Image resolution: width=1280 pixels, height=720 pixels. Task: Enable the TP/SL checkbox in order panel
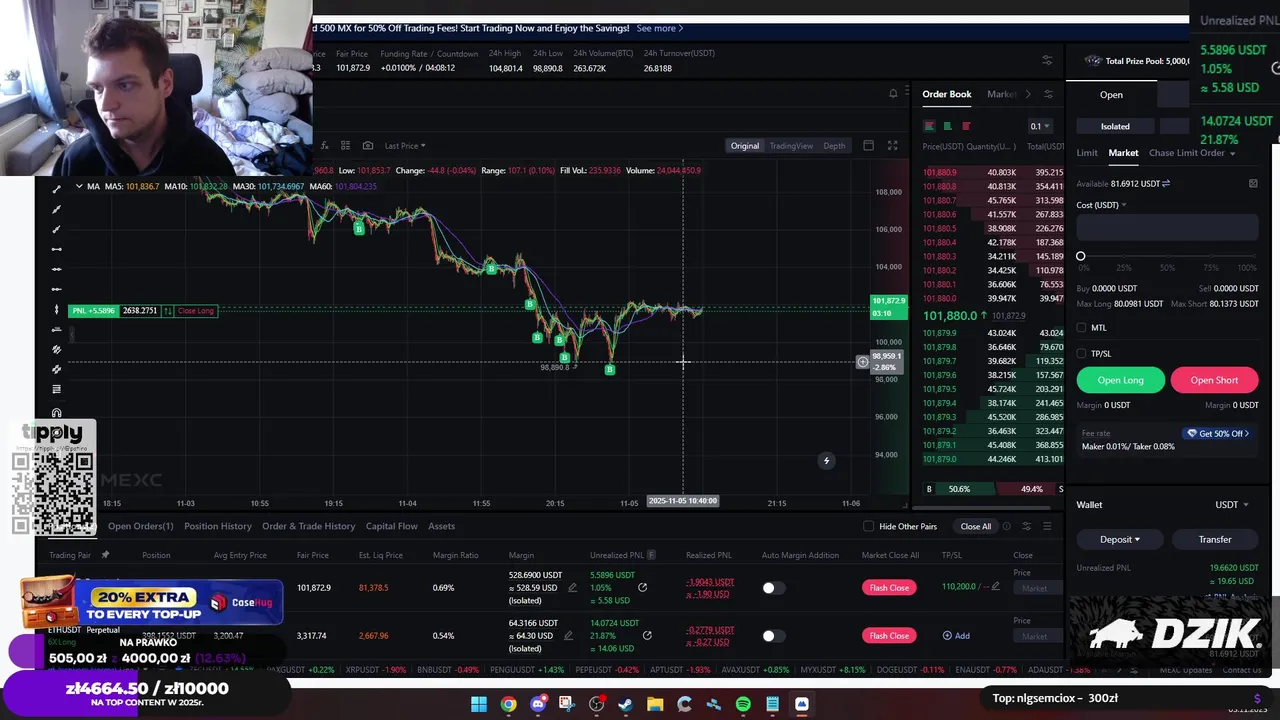1081,354
